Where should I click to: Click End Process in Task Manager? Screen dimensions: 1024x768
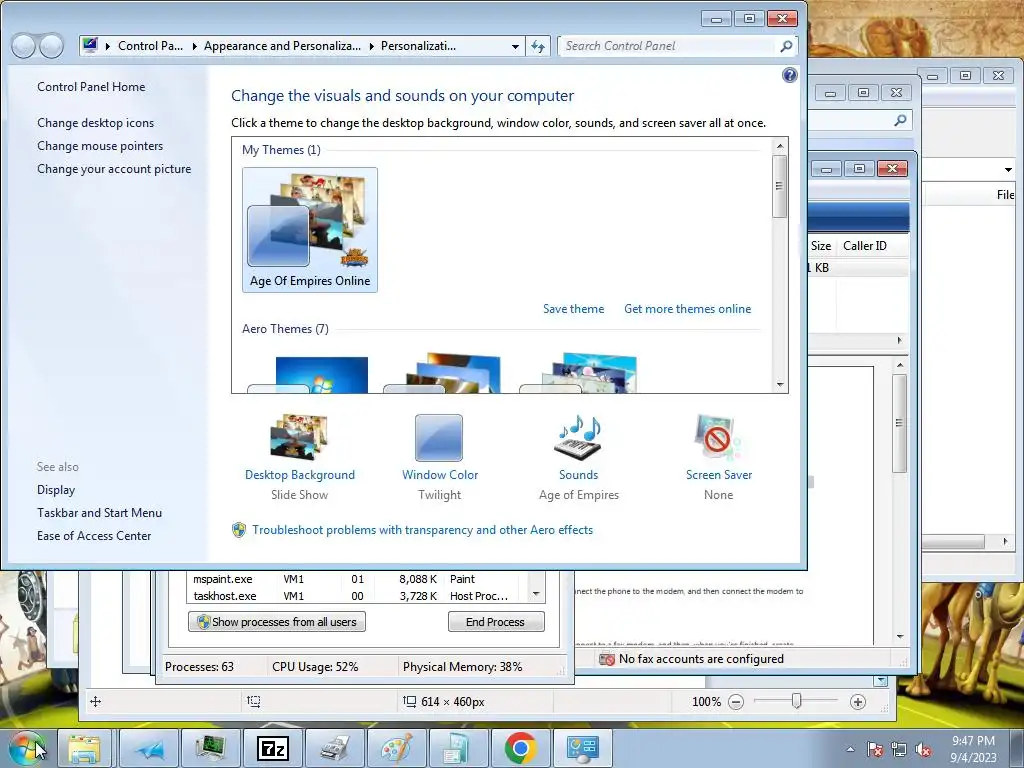[x=496, y=622]
